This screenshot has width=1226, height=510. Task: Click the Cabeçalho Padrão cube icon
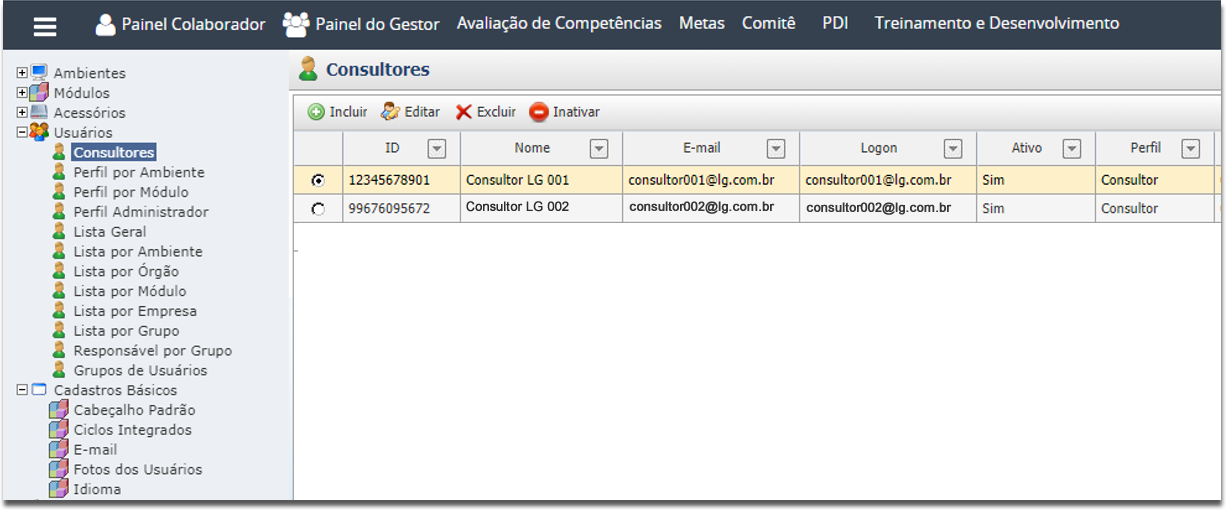pos(59,410)
